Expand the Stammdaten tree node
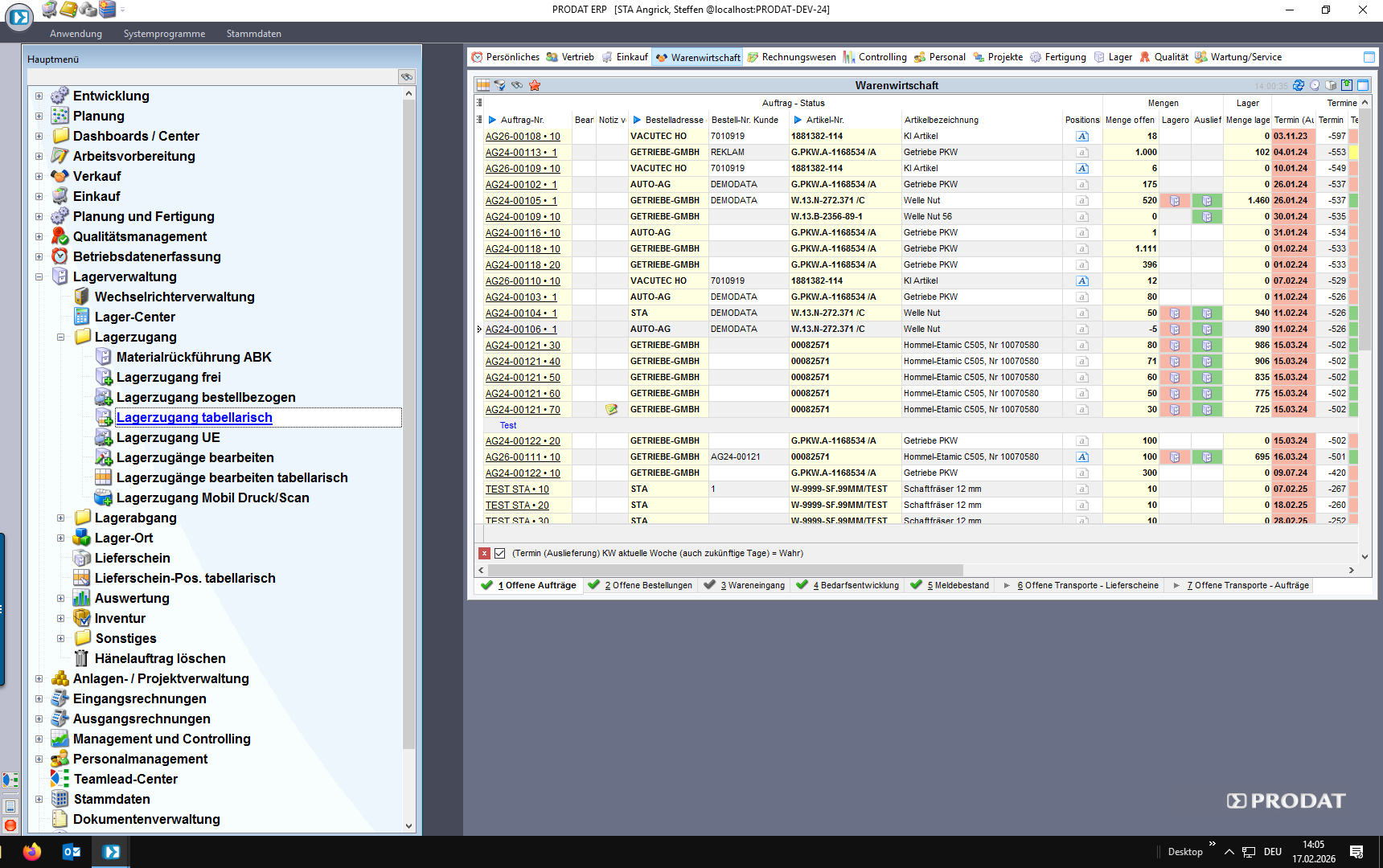This screenshot has height=868, width=1383. click(39, 800)
